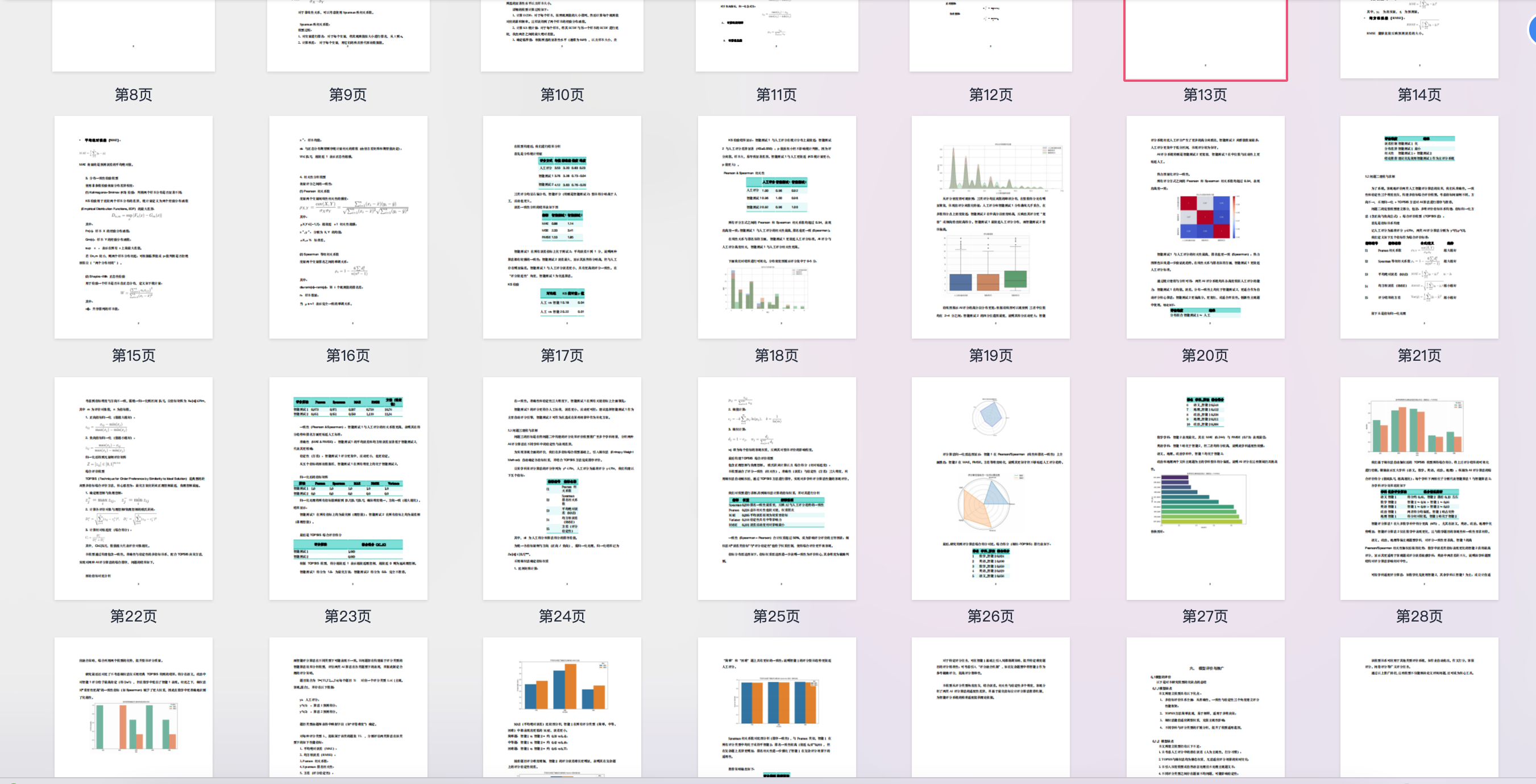
Task: Open the 第14页 page thumbnail
Action: tap(1419, 36)
